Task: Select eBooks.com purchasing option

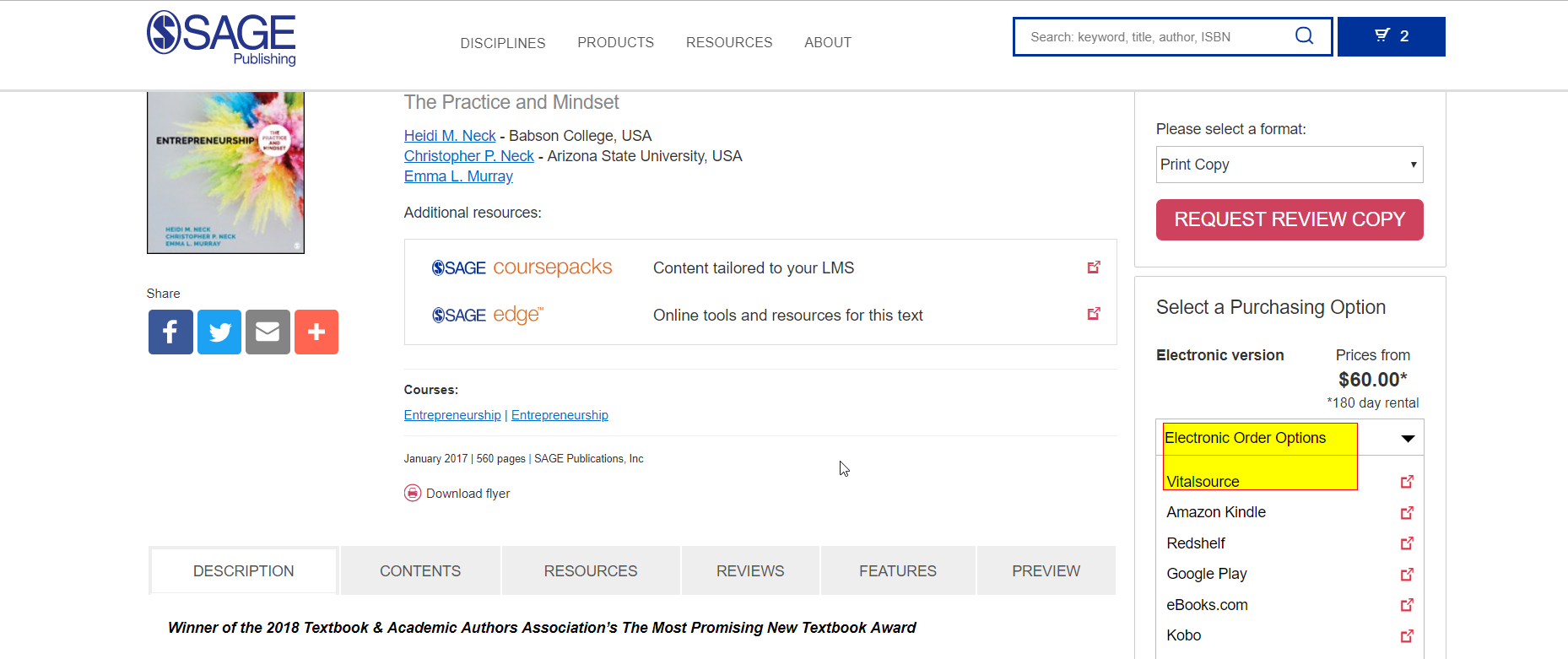Action: 1207,605
